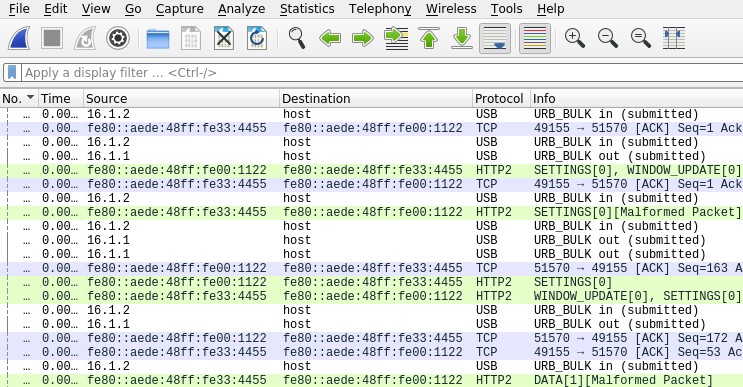743x387 pixels.
Task: Sort packets by Info column header
Action: 637,99
